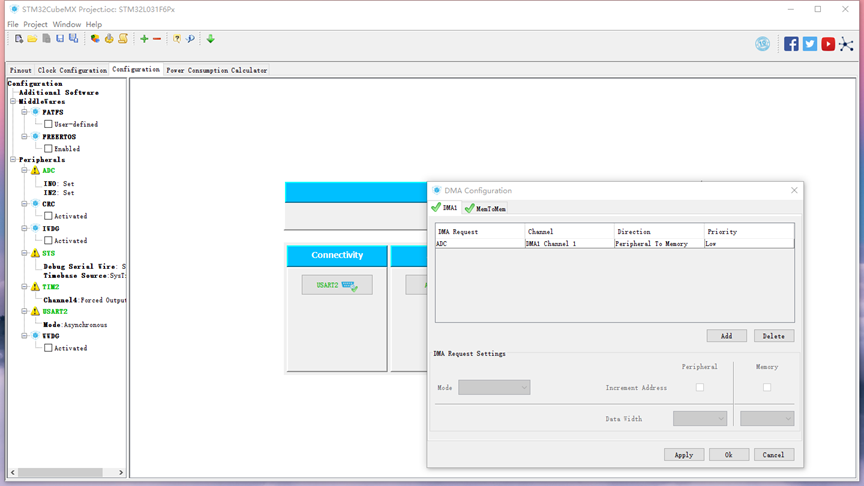Check Activated under IWDG
This screenshot has height=486, width=864.
click(48, 240)
